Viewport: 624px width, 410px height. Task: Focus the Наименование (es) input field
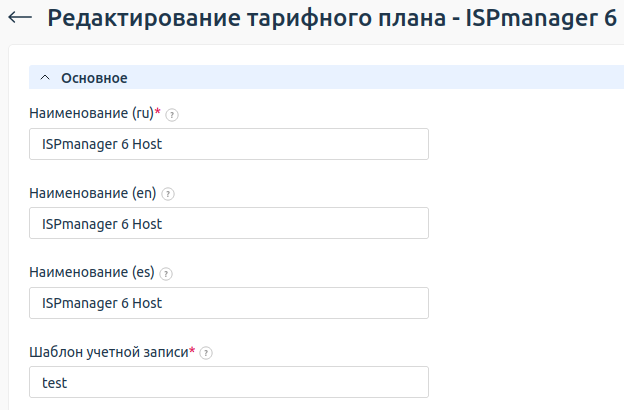[229, 302]
